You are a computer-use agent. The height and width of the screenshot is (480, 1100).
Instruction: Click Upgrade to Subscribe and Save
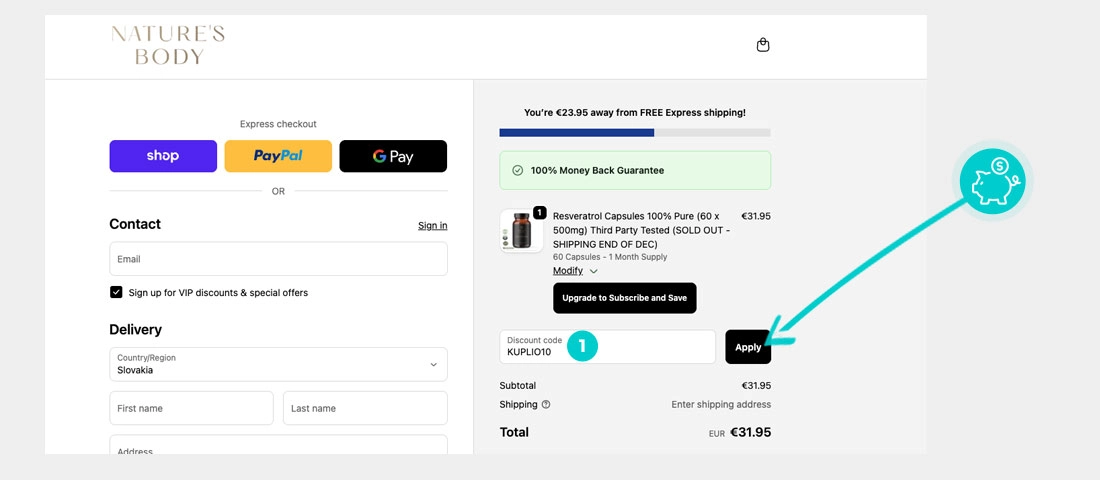coord(625,298)
